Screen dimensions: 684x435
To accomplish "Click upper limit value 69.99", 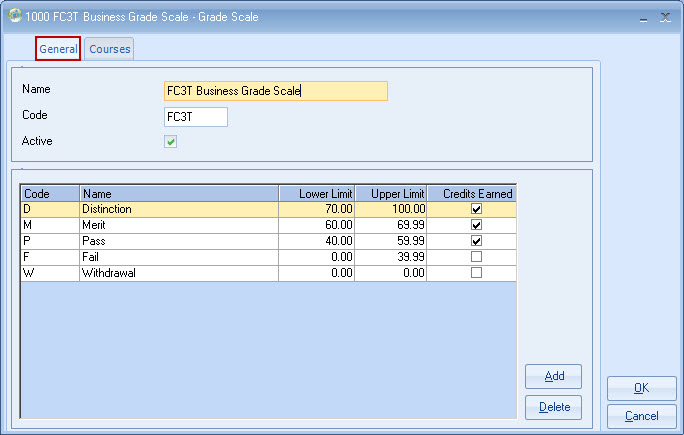I will pyautogui.click(x=391, y=225).
